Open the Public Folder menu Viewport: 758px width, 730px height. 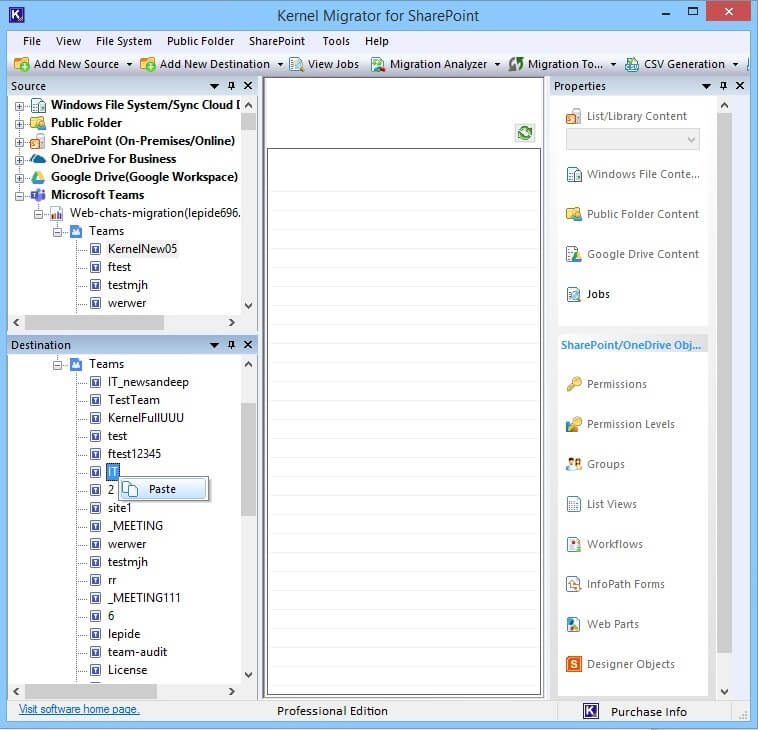coord(201,41)
